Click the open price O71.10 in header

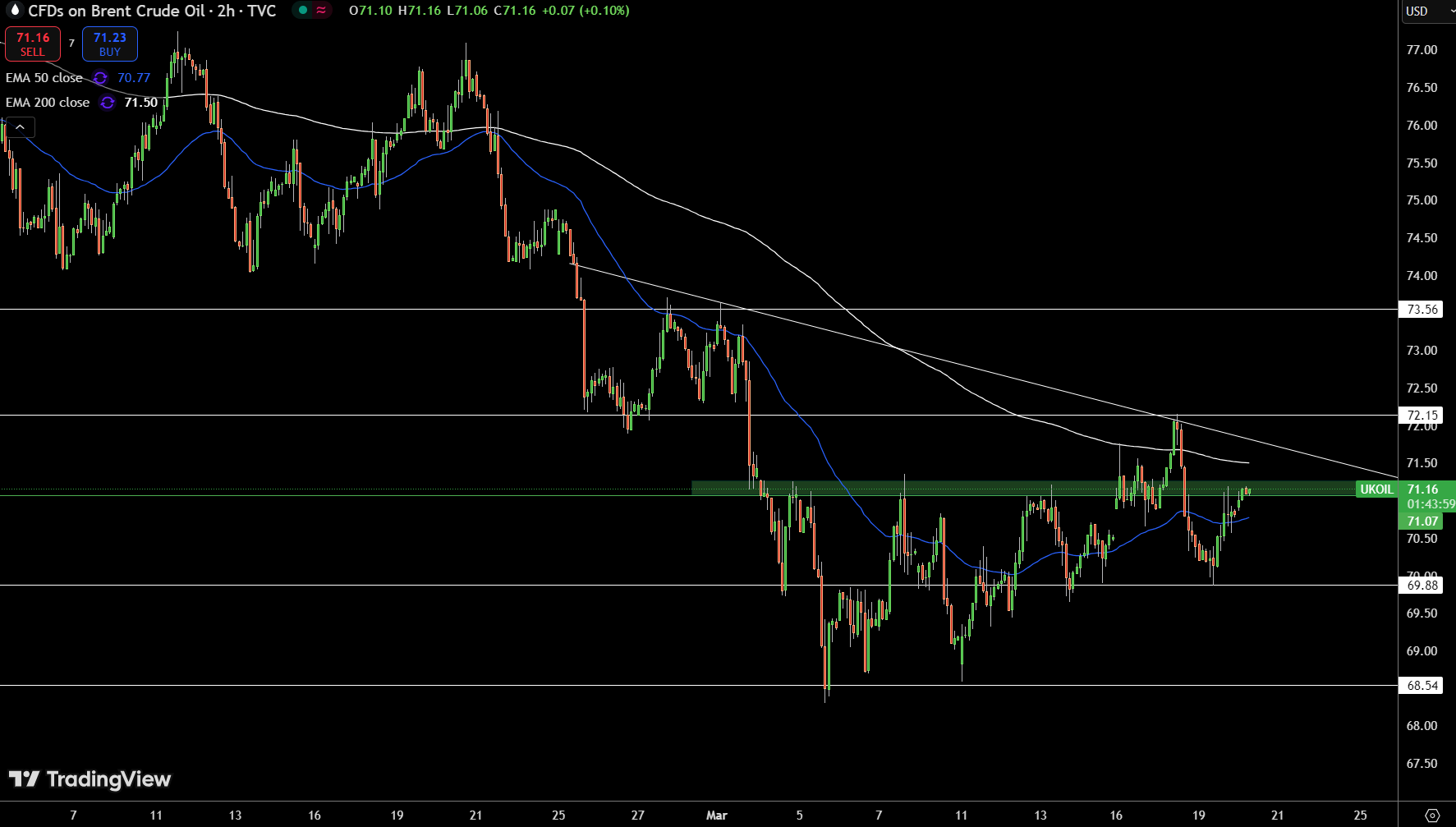(370, 11)
